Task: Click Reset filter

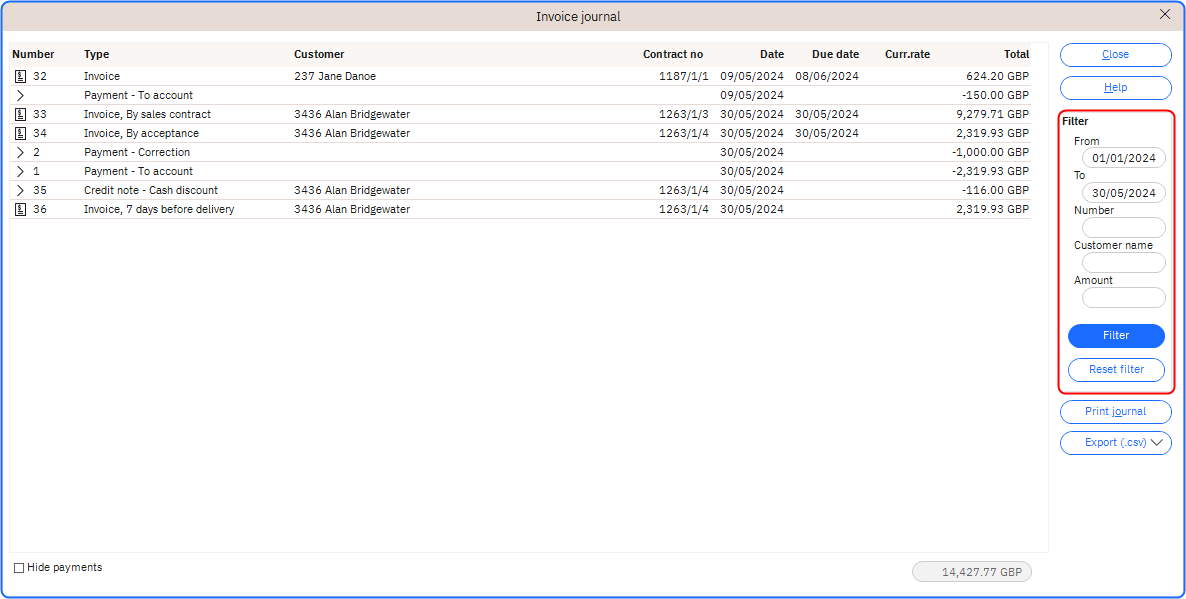Action: (x=1116, y=369)
